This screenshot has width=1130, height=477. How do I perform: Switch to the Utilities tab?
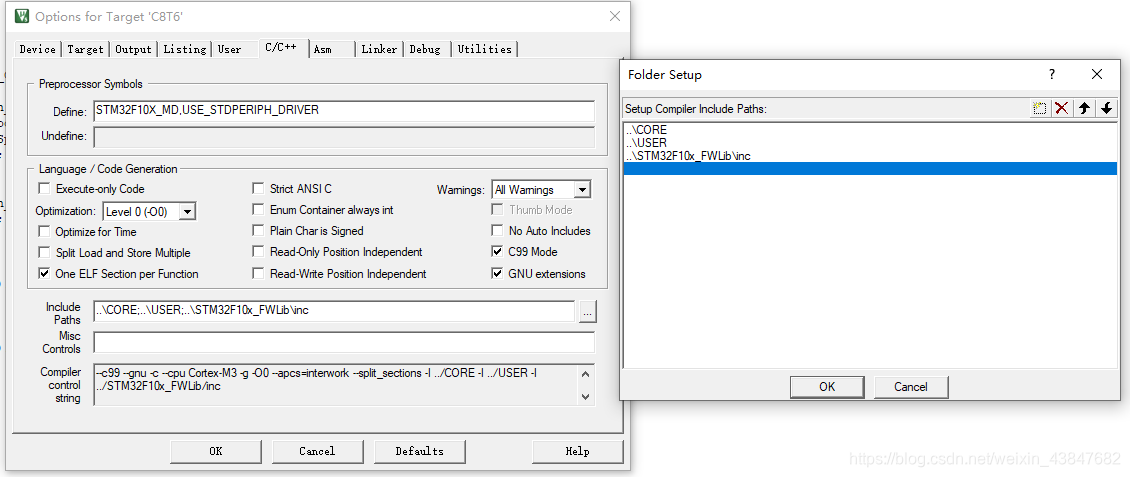[x=484, y=49]
